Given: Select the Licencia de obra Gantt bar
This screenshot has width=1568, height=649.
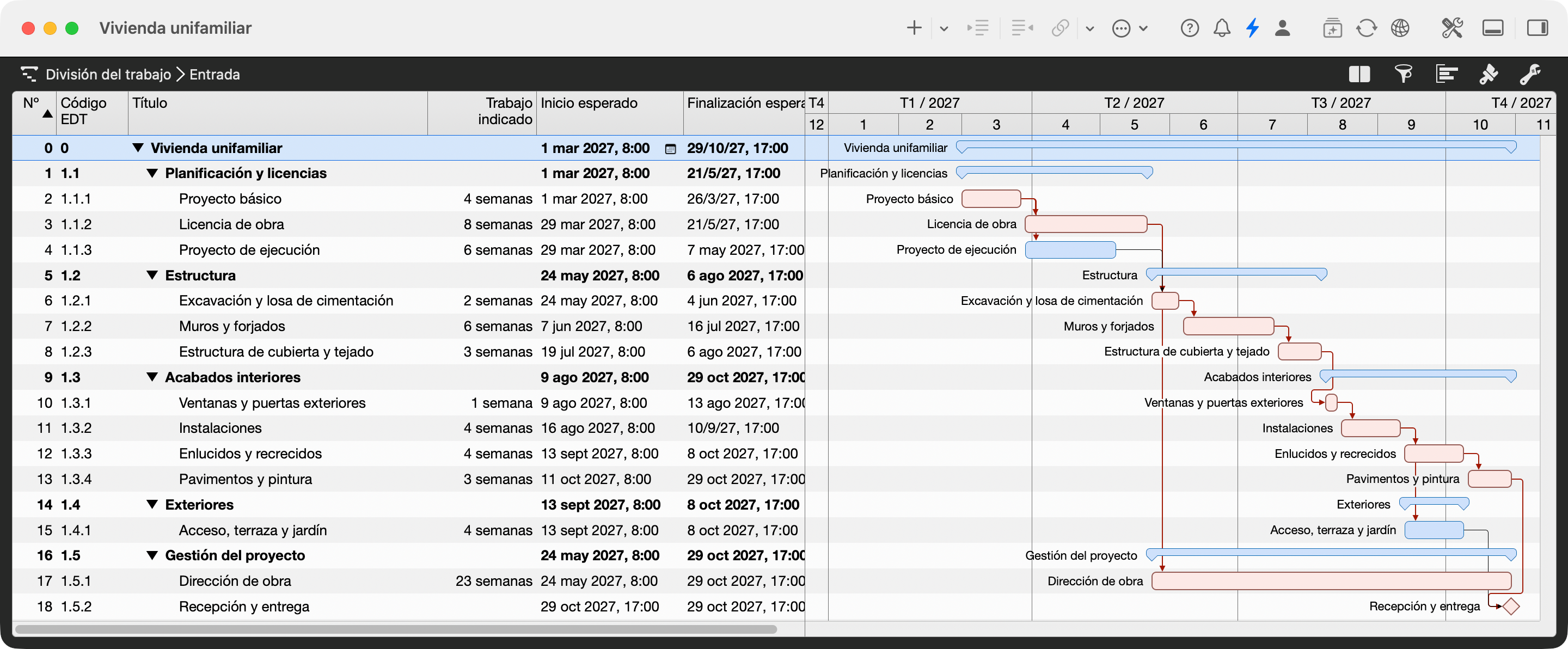Looking at the screenshot, I should (x=1086, y=224).
